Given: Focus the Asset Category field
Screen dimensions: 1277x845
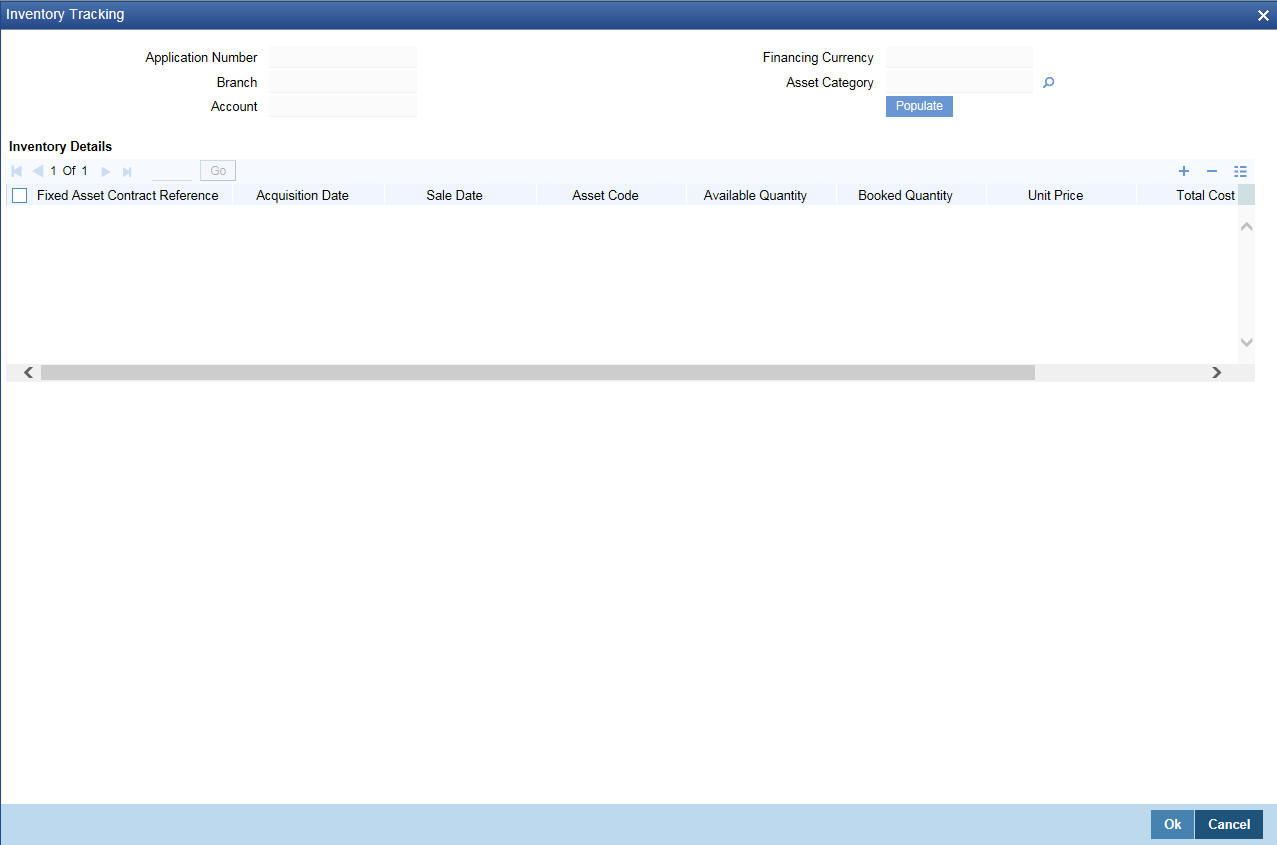Looking at the screenshot, I should click(959, 82).
